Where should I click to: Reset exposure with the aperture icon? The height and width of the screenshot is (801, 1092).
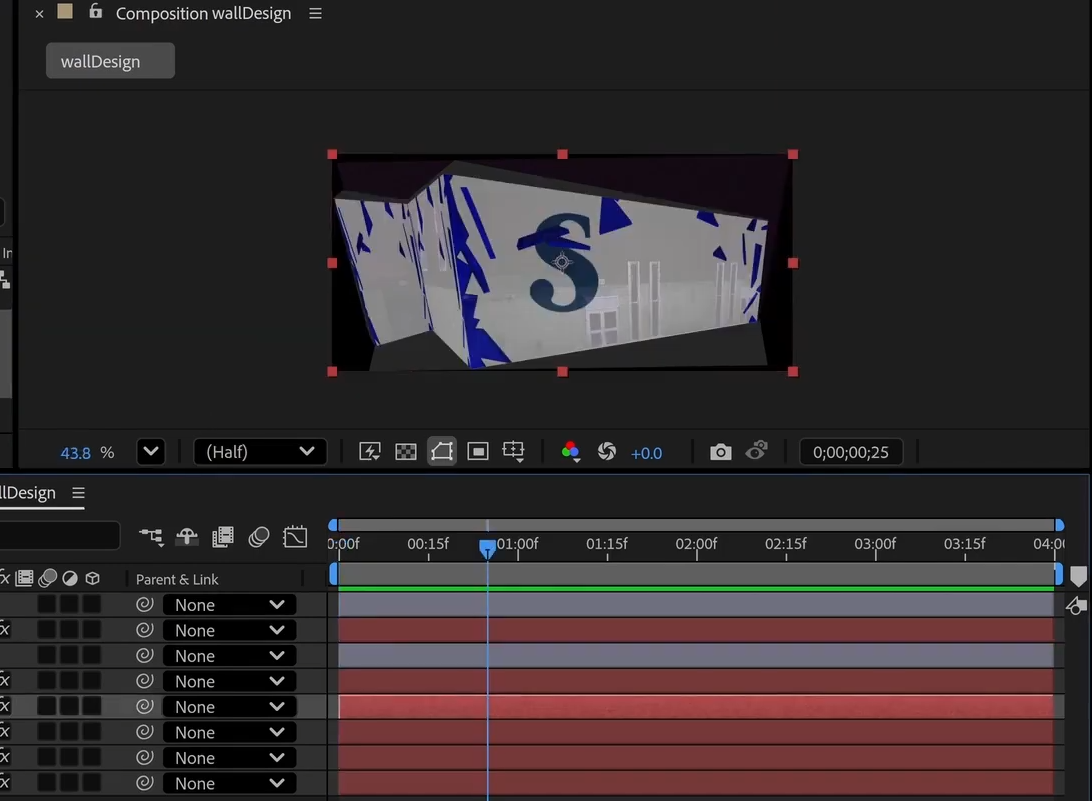tap(607, 451)
